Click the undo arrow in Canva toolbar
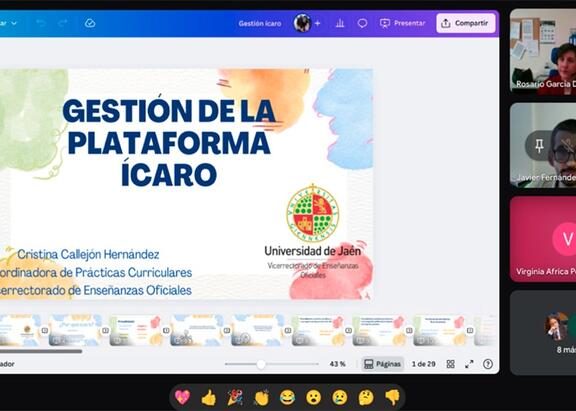The height and width of the screenshot is (411, 576). pos(40,23)
